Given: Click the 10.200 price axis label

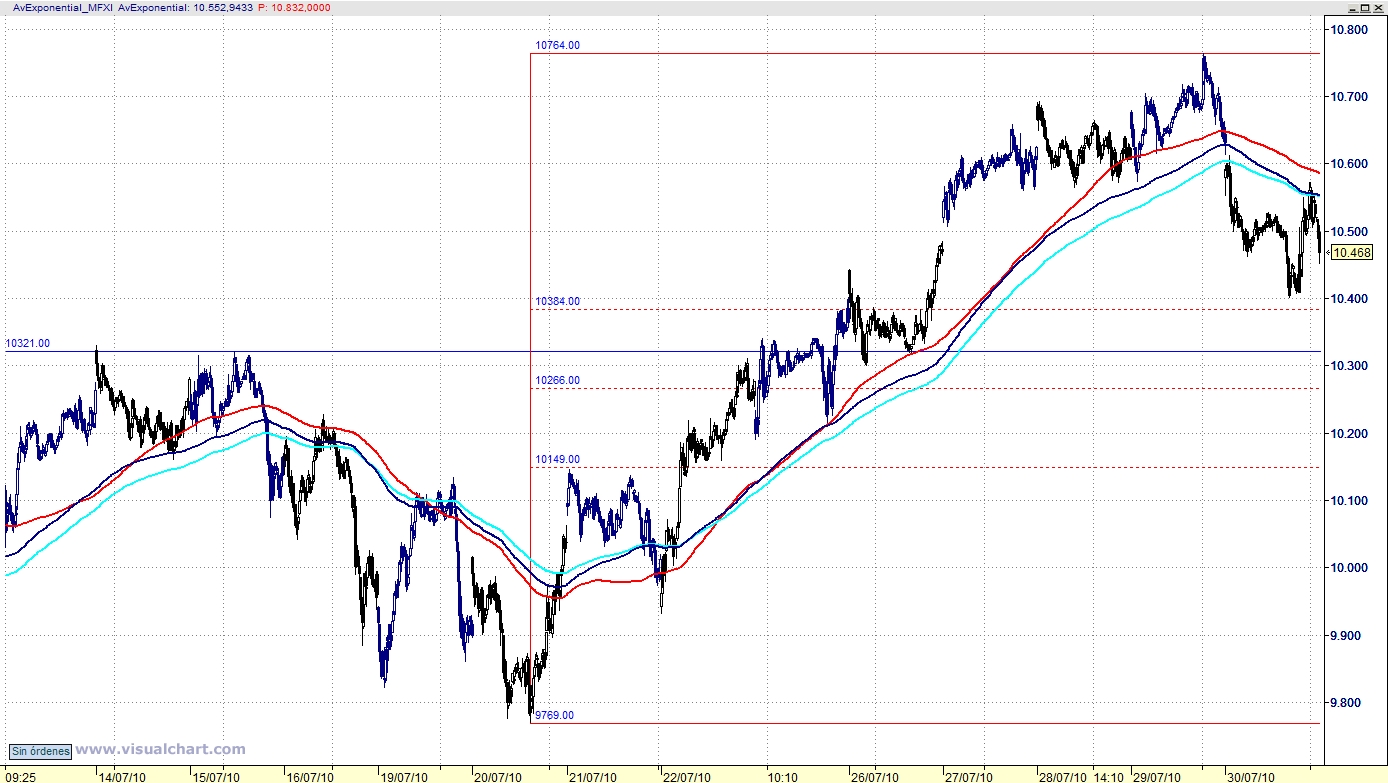Looking at the screenshot, I should (1347, 434).
